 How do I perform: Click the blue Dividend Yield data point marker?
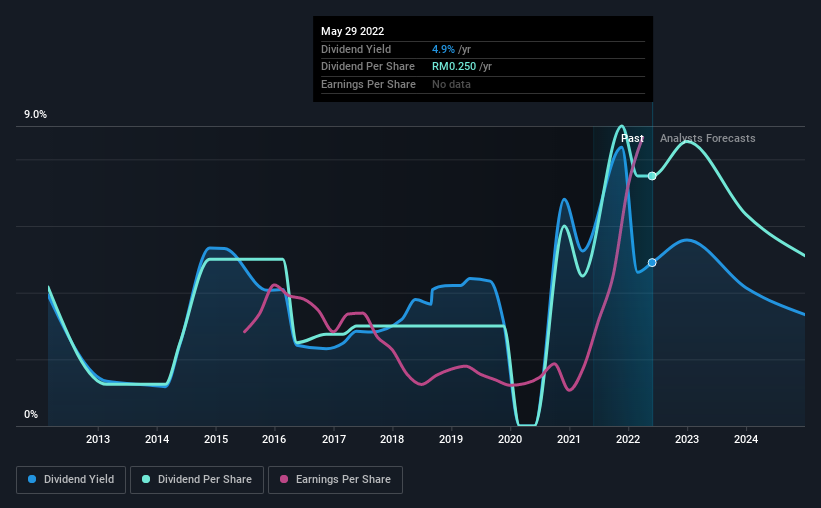[x=652, y=263]
